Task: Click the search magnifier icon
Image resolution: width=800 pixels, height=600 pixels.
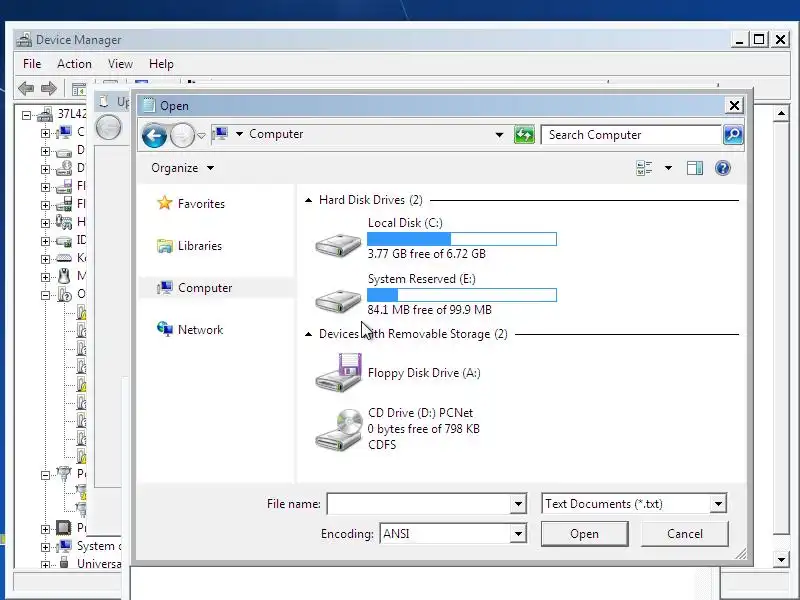Action: click(733, 135)
